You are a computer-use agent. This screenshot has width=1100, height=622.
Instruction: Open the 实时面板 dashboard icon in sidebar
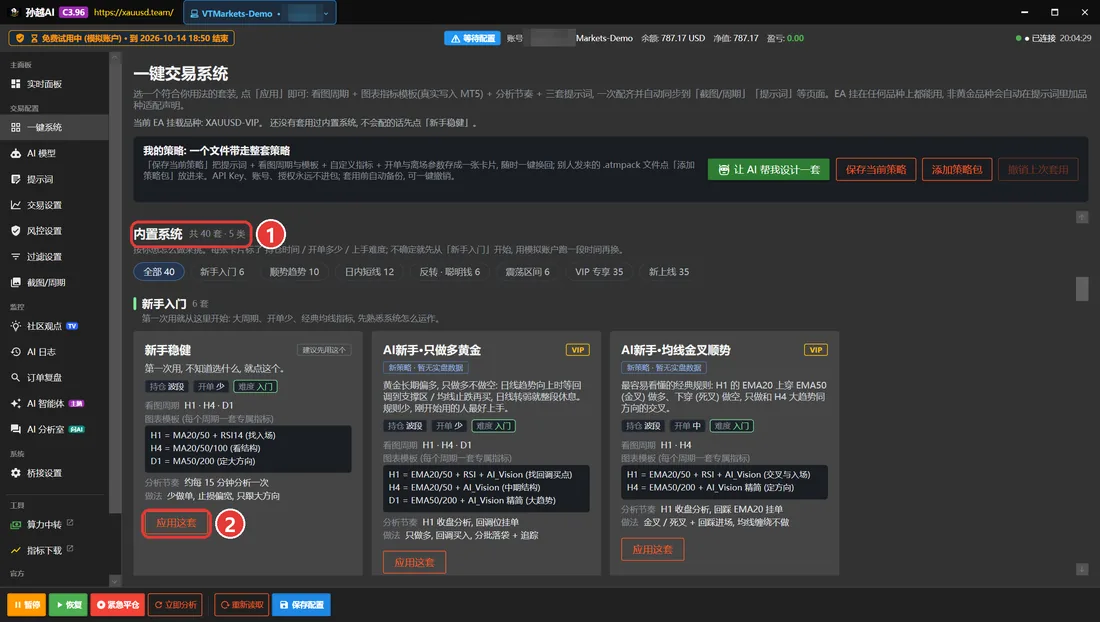(15, 83)
